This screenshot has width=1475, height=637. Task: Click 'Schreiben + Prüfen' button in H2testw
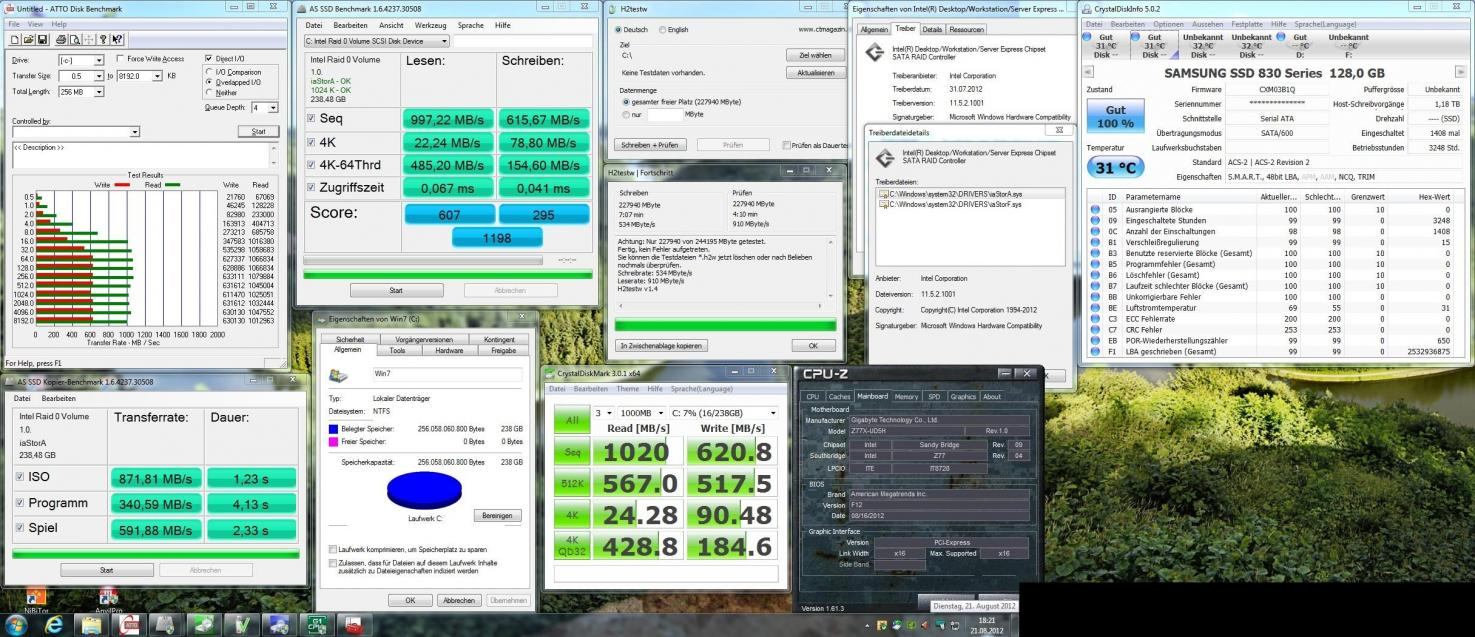tap(650, 145)
